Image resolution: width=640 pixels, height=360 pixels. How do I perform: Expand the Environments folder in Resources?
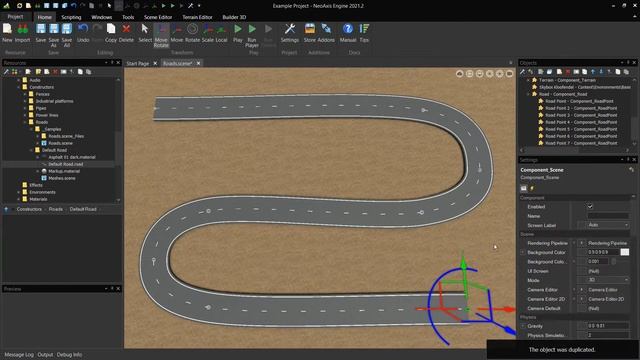pos(18,192)
